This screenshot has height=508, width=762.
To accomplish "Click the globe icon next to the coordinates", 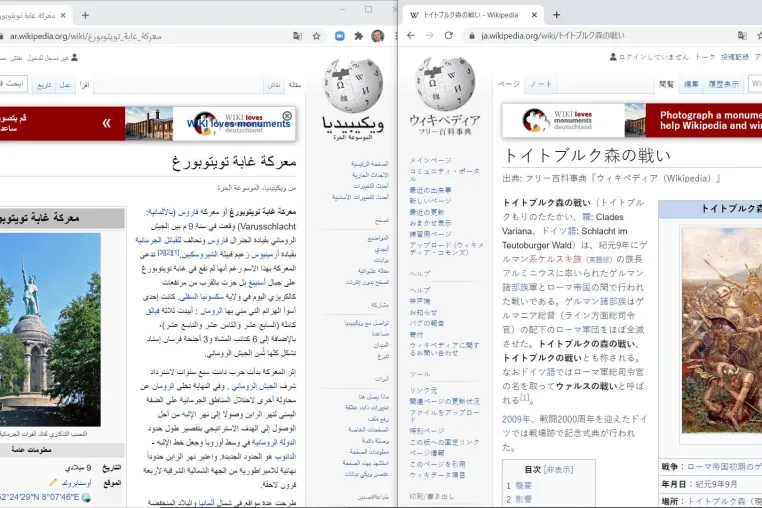I will 86,497.
